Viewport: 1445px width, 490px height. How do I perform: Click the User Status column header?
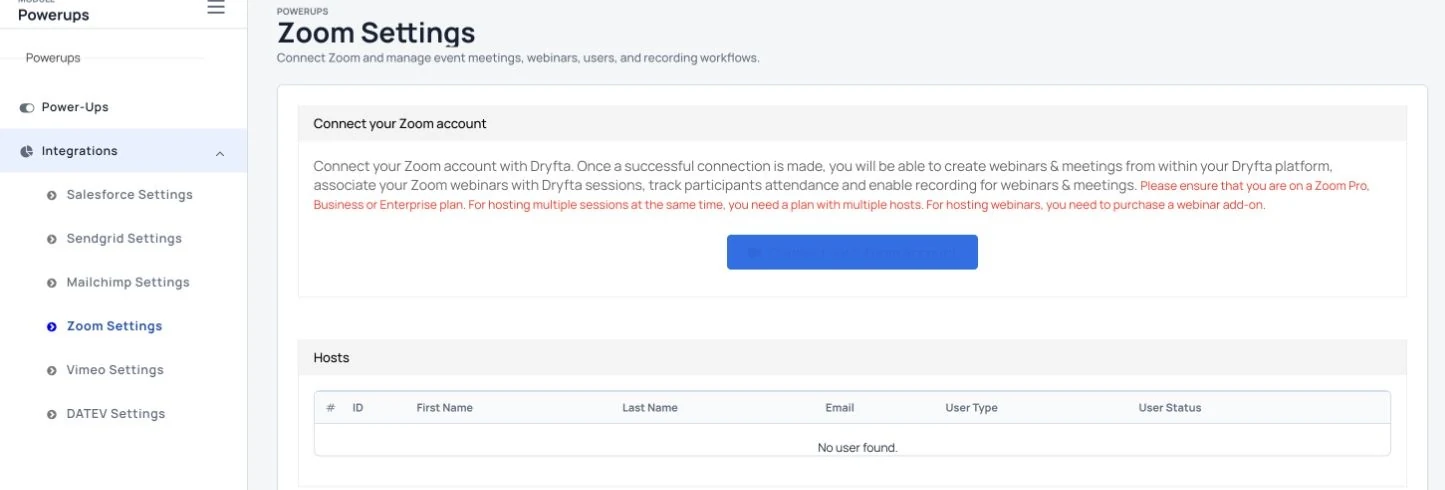click(x=1170, y=408)
